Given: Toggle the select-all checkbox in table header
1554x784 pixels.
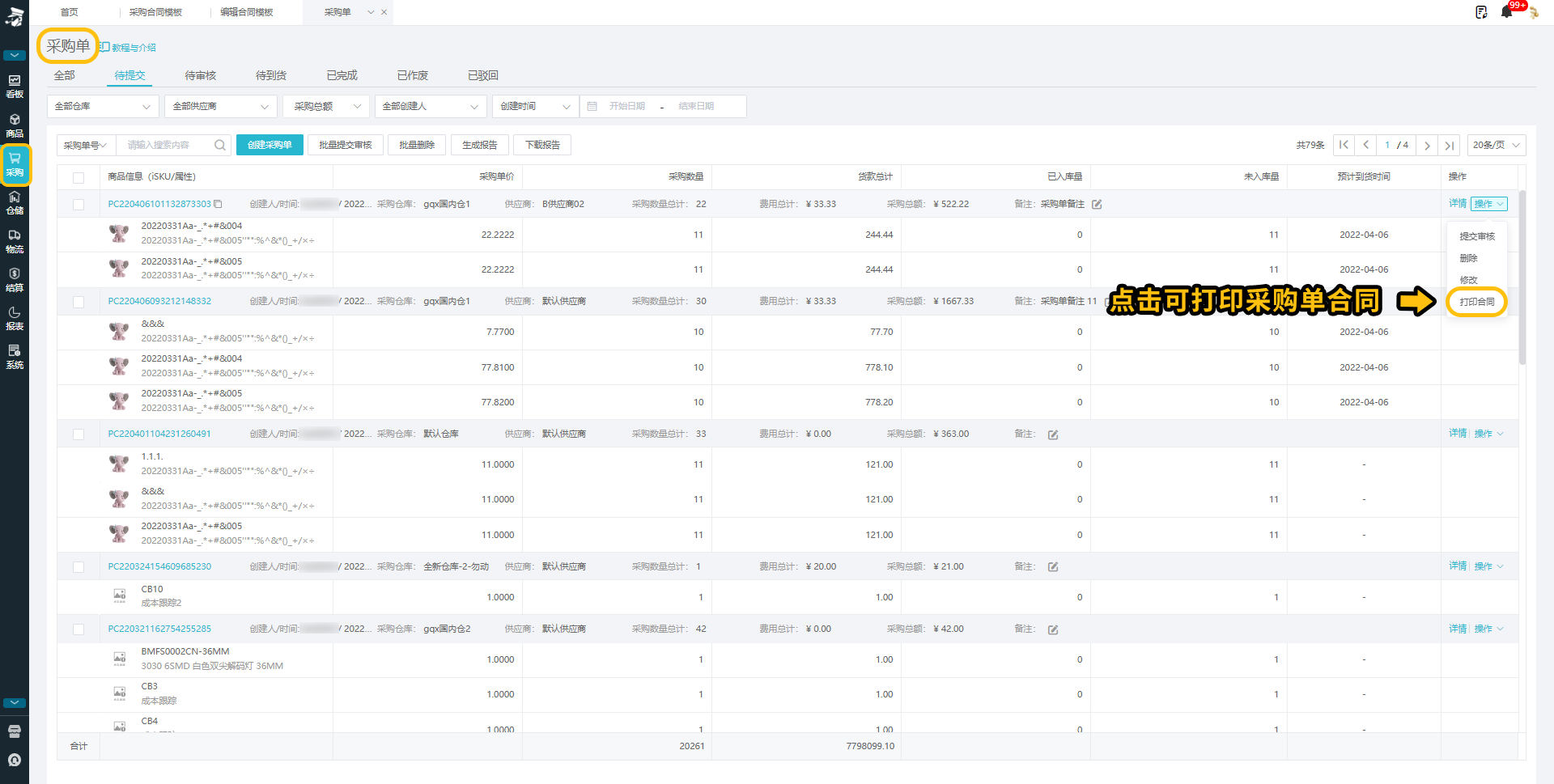Looking at the screenshot, I should (x=79, y=177).
